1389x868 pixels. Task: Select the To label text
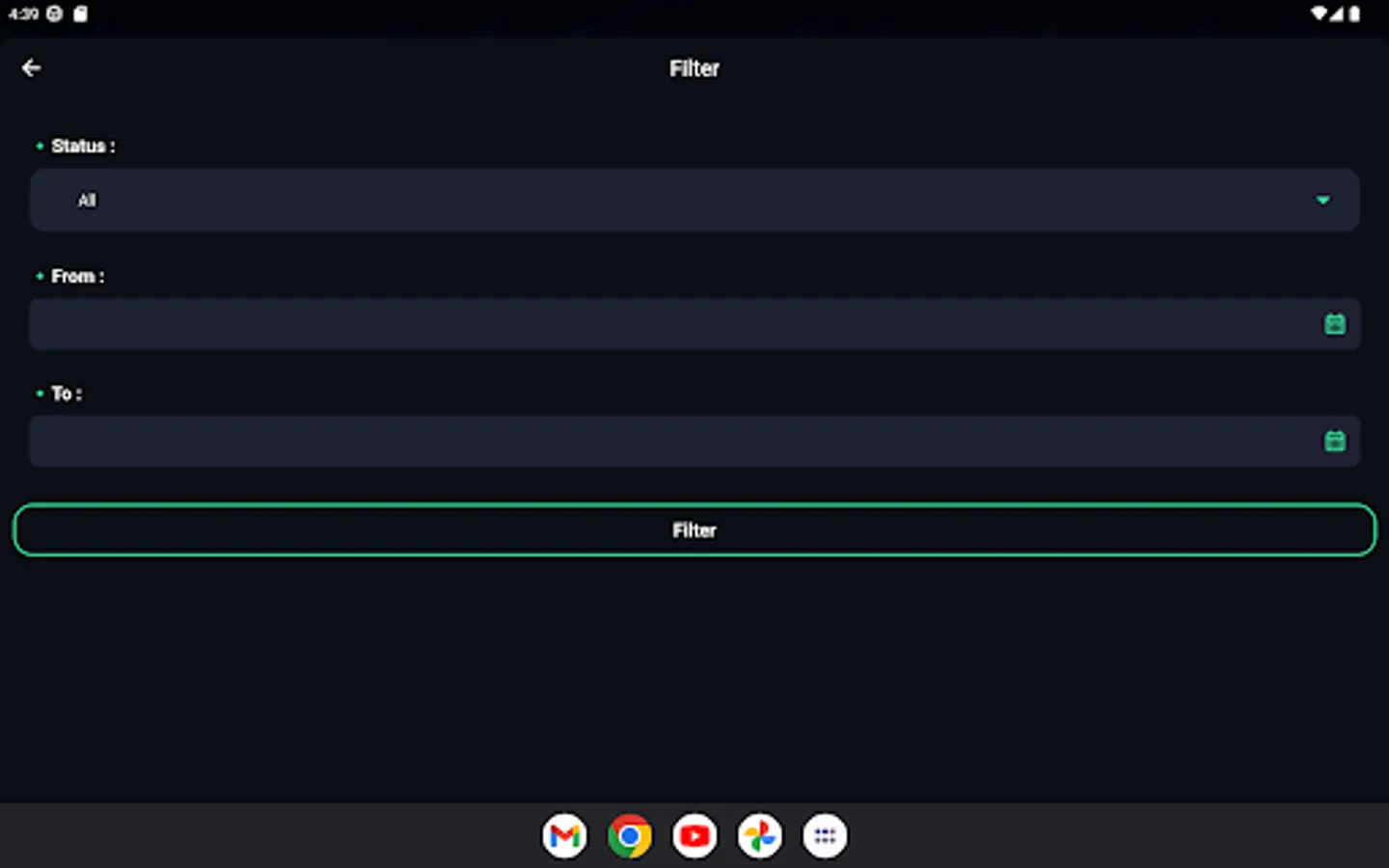pyautogui.click(x=67, y=393)
